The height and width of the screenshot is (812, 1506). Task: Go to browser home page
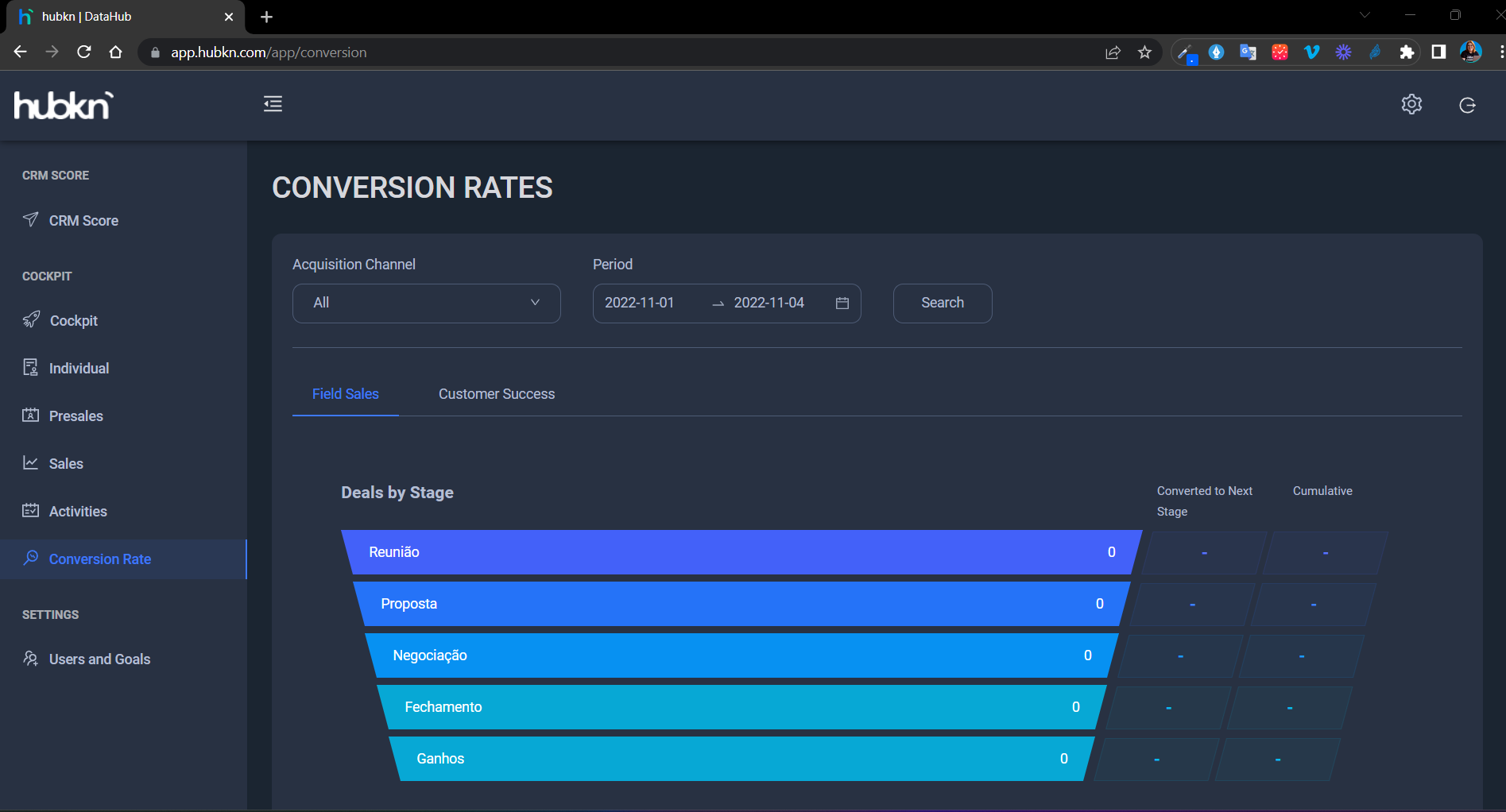click(115, 52)
